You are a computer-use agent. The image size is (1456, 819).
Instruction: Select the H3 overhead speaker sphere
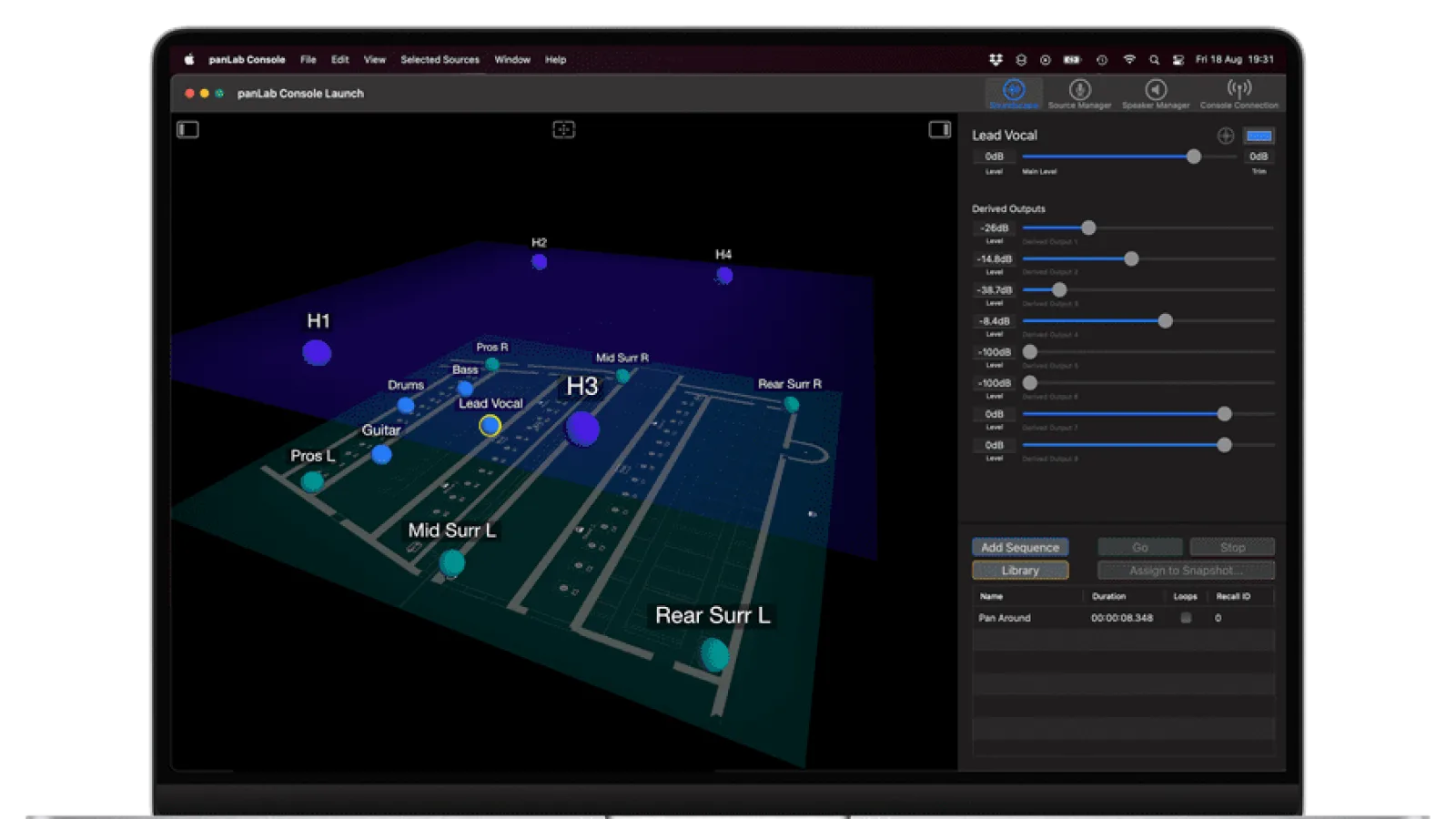582,428
